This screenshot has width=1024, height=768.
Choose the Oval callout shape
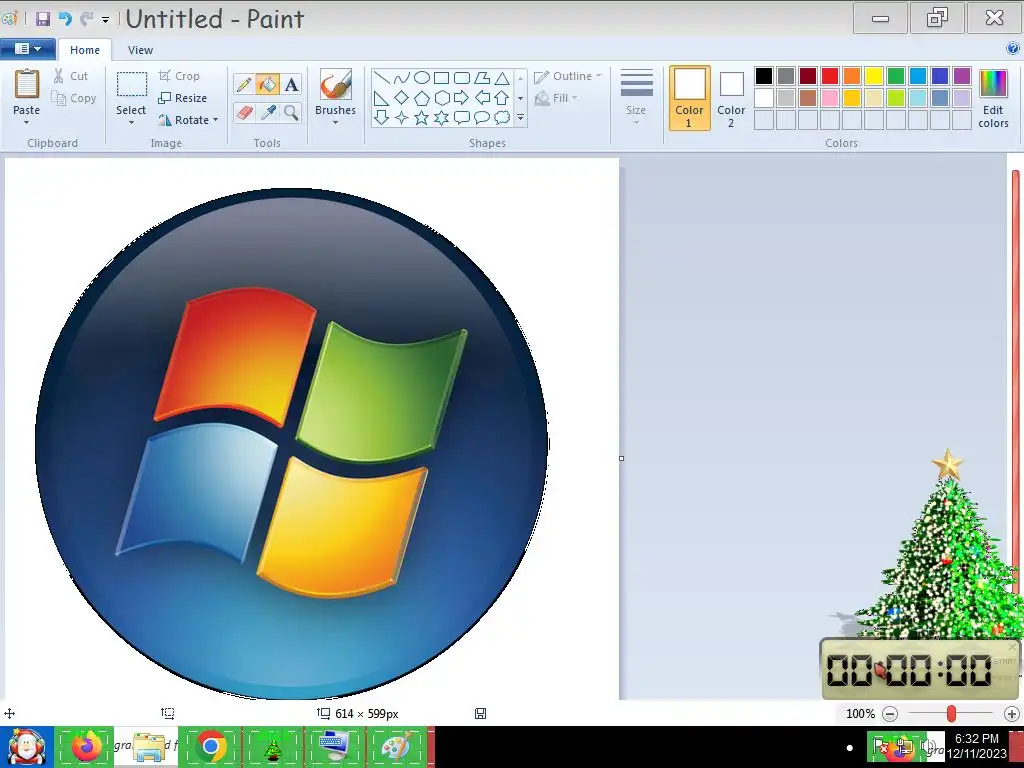[x=482, y=118]
